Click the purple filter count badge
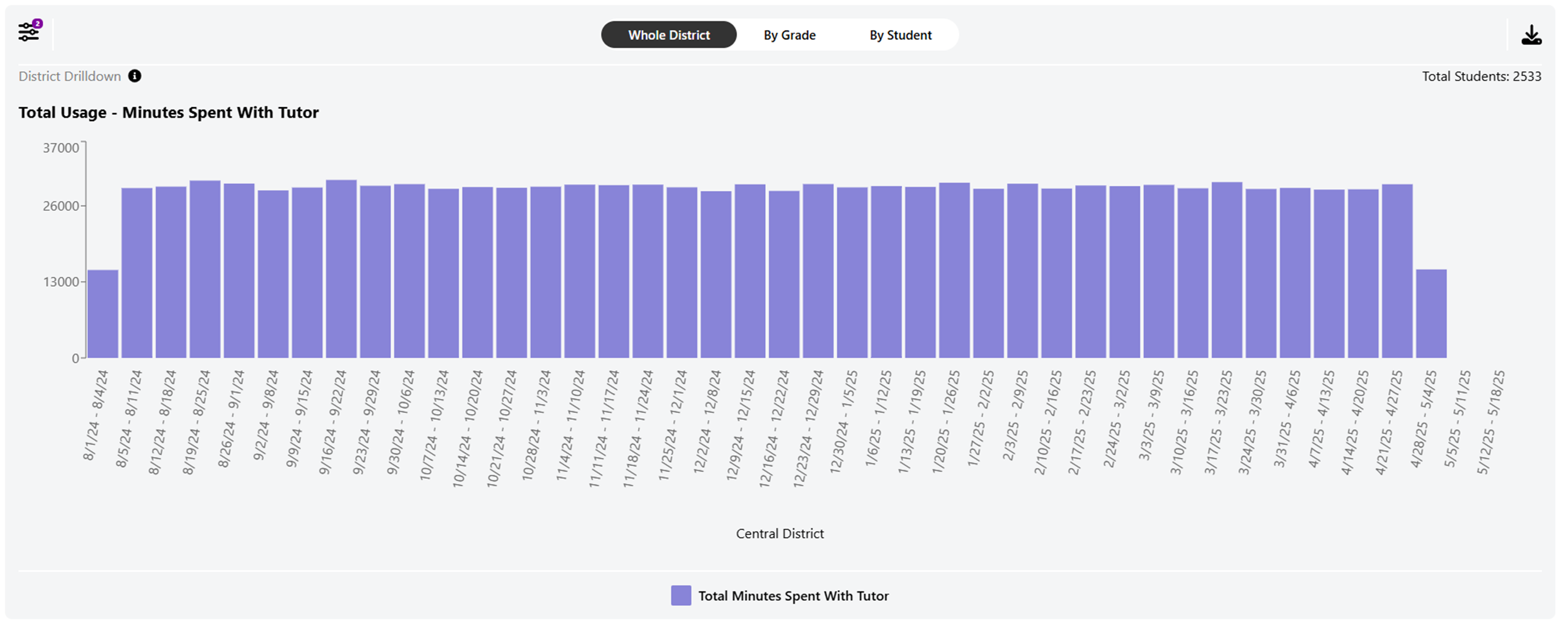 coord(38,24)
